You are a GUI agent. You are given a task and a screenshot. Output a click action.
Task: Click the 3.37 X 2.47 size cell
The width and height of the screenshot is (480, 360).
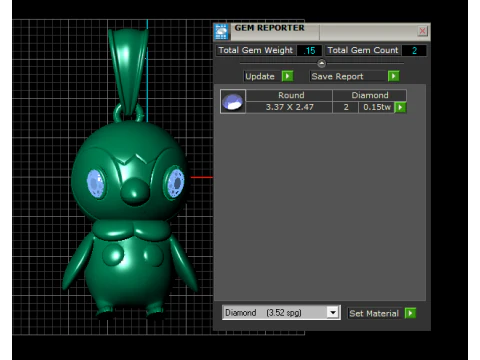pos(289,107)
